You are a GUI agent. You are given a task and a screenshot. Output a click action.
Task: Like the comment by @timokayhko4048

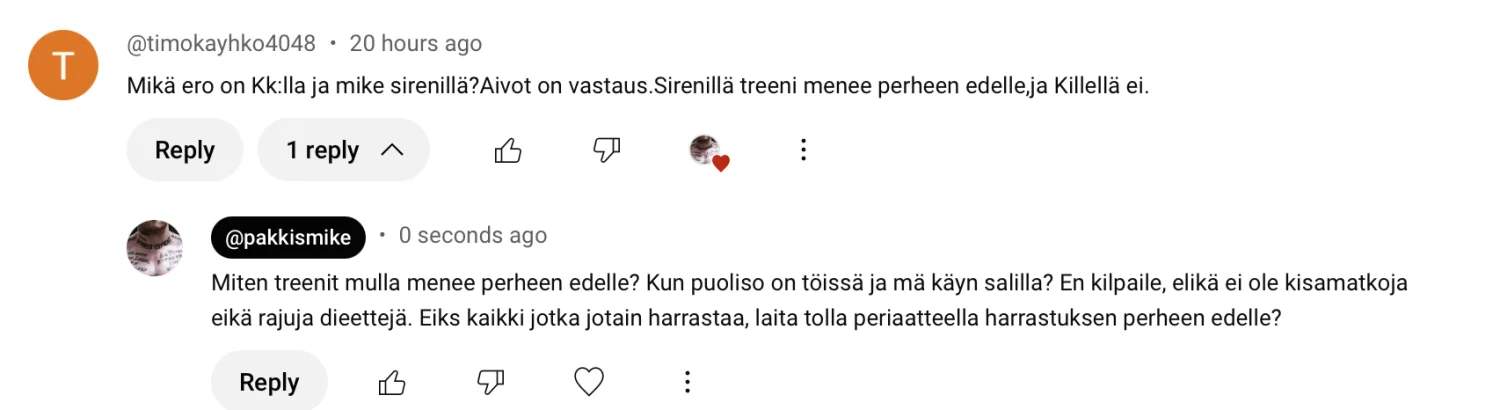(508, 151)
